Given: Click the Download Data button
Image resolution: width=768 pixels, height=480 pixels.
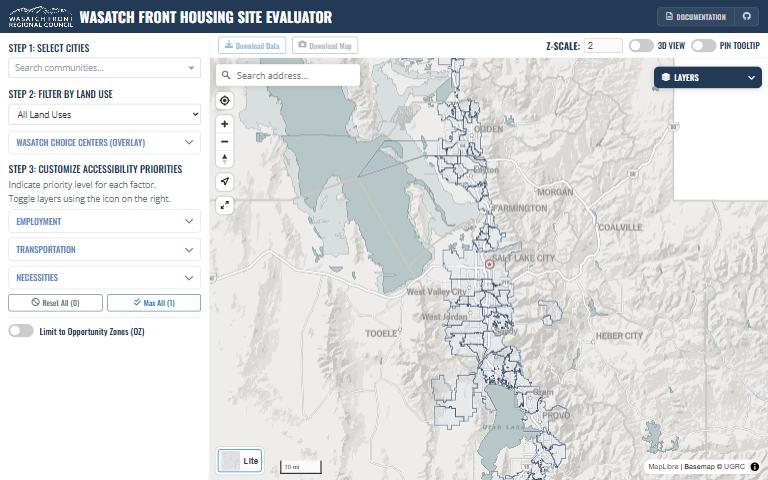Looking at the screenshot, I should [252, 46].
